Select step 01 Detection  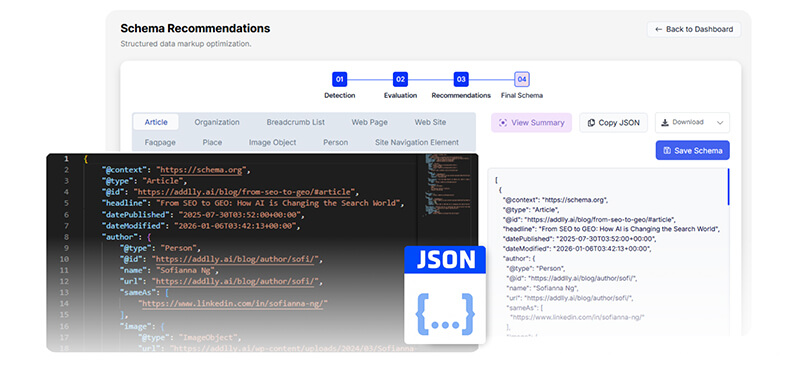coord(340,79)
